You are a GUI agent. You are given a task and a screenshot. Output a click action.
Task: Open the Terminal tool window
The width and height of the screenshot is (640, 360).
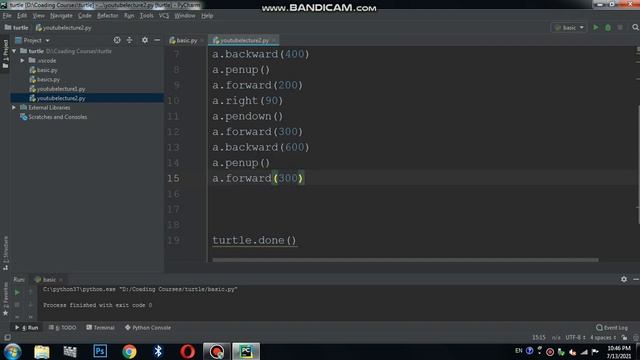[x=100, y=327]
